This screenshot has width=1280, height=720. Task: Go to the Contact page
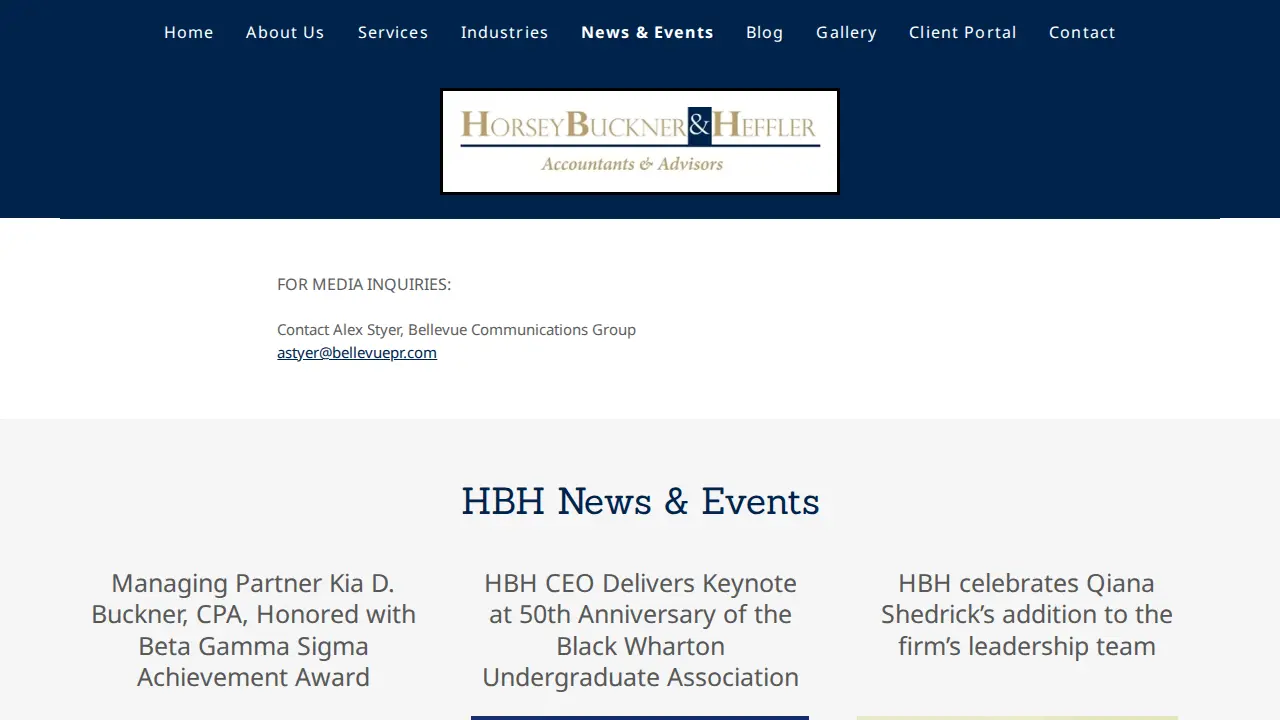1082,32
